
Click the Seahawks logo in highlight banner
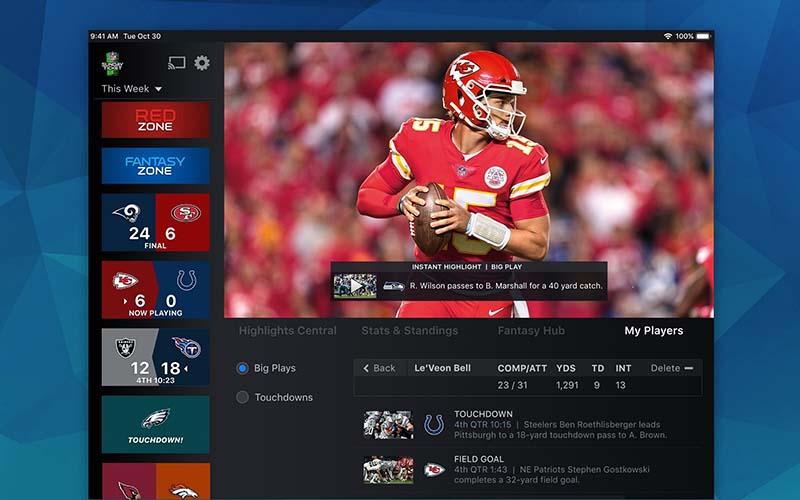[x=394, y=286]
